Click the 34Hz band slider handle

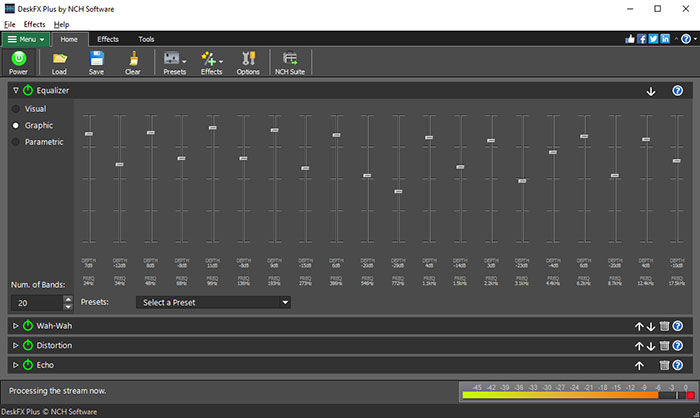[x=119, y=165]
